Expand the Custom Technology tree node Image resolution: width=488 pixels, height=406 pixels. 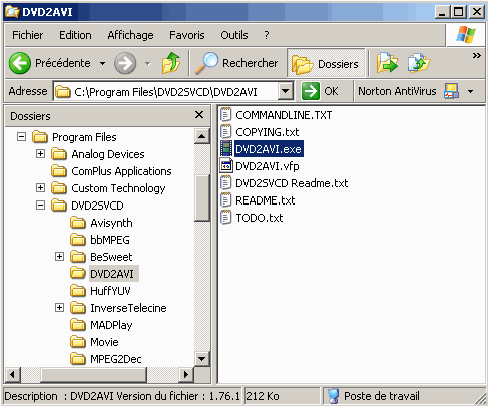tap(40, 188)
